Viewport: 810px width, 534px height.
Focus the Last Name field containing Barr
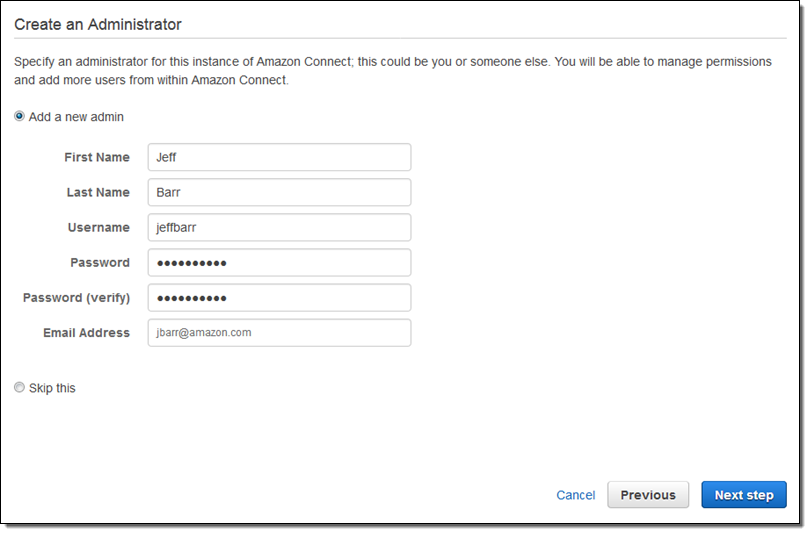tap(279, 192)
